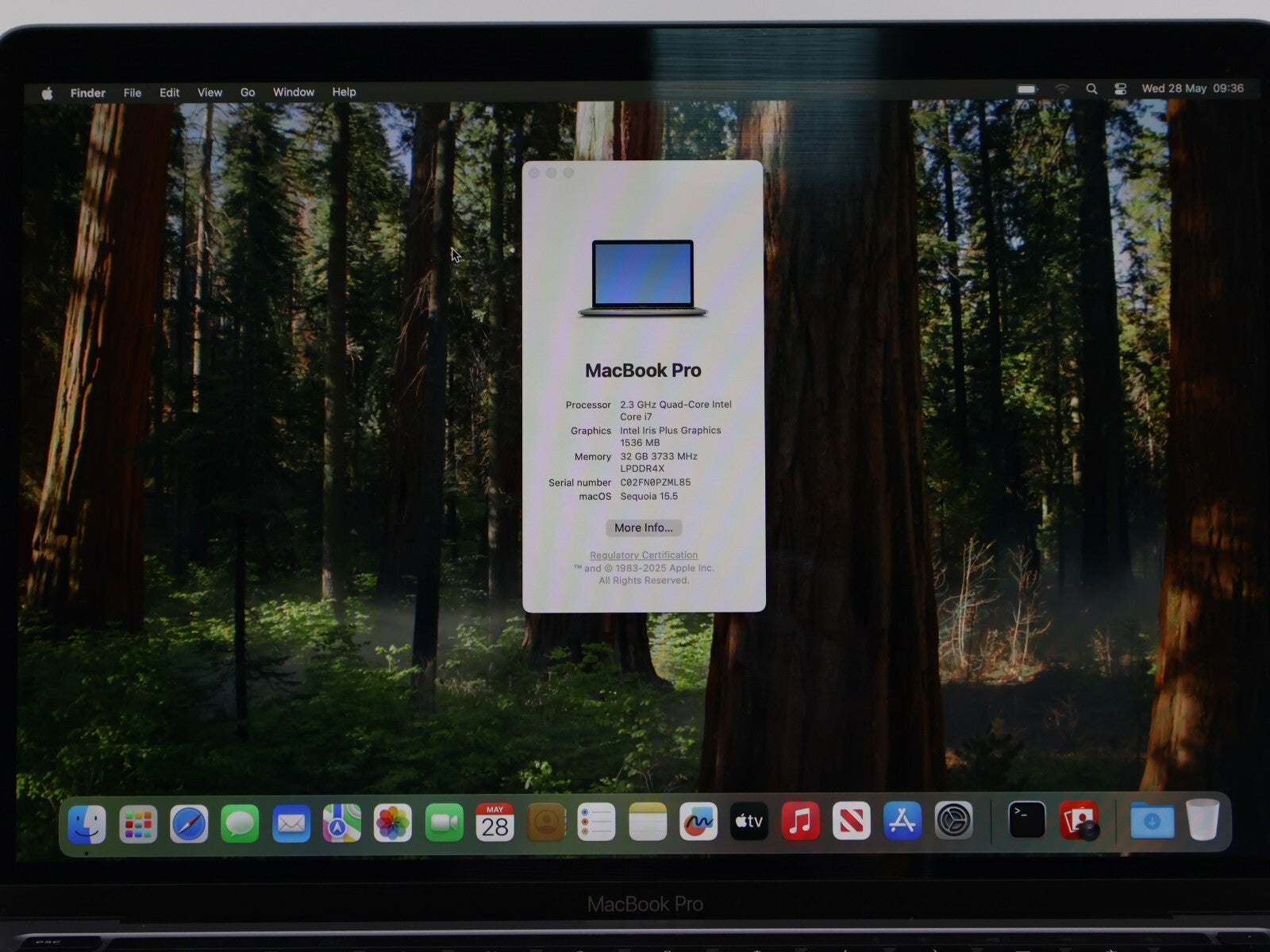Image resolution: width=1270 pixels, height=952 pixels.
Task: Open Spotlight search magnifier
Action: 1091,89
